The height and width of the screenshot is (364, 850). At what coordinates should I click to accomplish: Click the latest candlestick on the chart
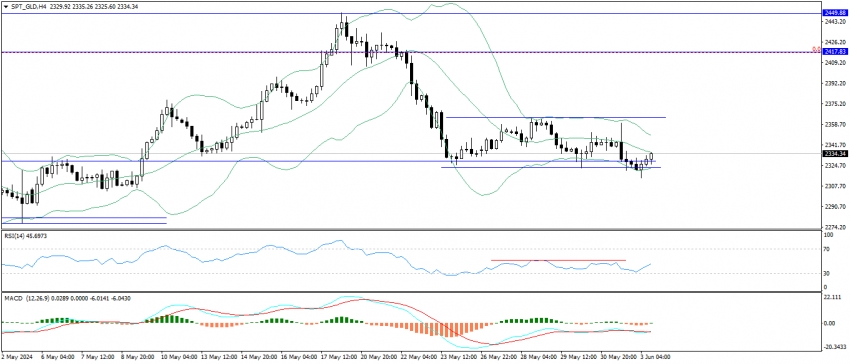click(651, 157)
